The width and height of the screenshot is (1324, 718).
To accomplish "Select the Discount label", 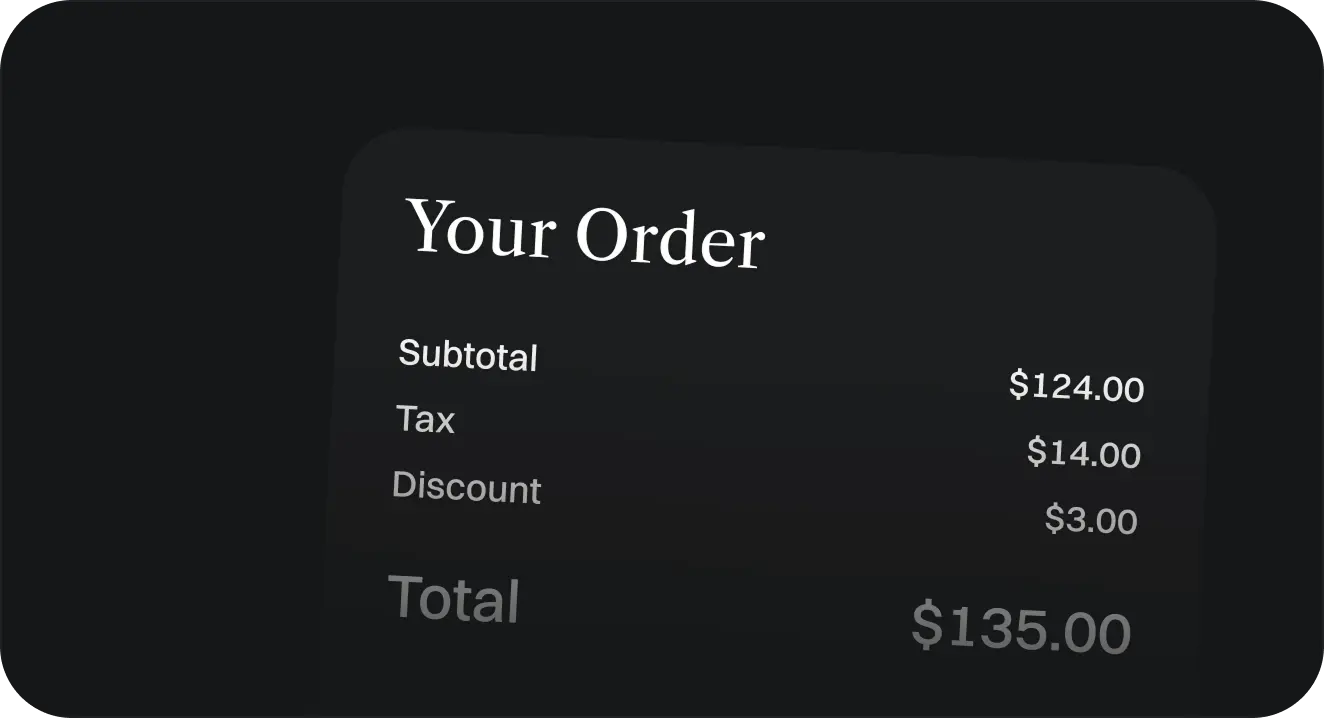I will (466, 487).
